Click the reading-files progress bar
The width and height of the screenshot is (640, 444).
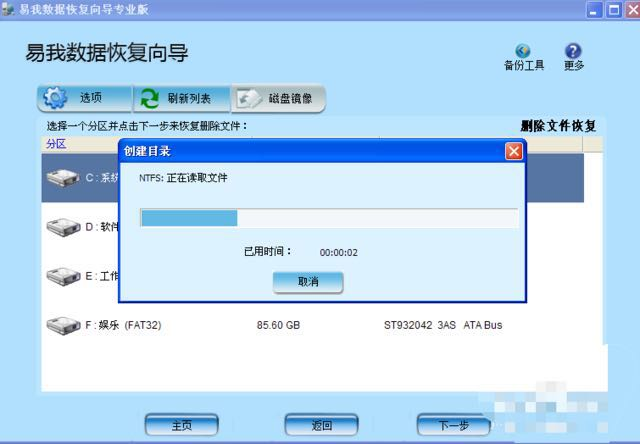pos(329,218)
